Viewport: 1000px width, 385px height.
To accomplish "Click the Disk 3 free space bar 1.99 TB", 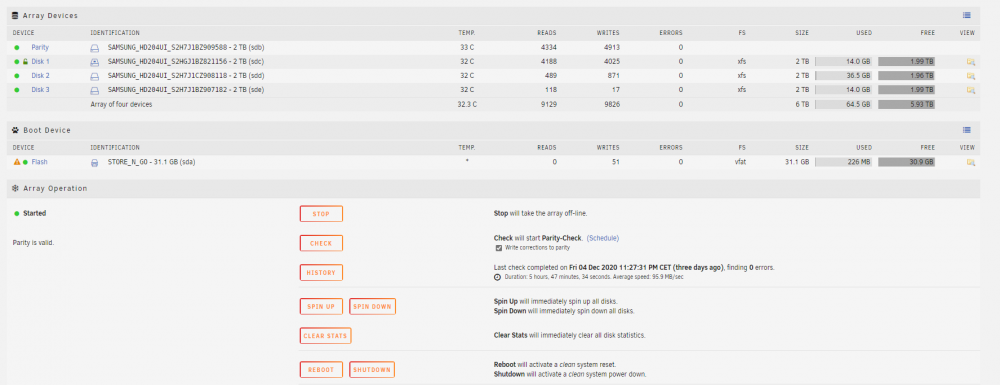I will [x=906, y=90].
